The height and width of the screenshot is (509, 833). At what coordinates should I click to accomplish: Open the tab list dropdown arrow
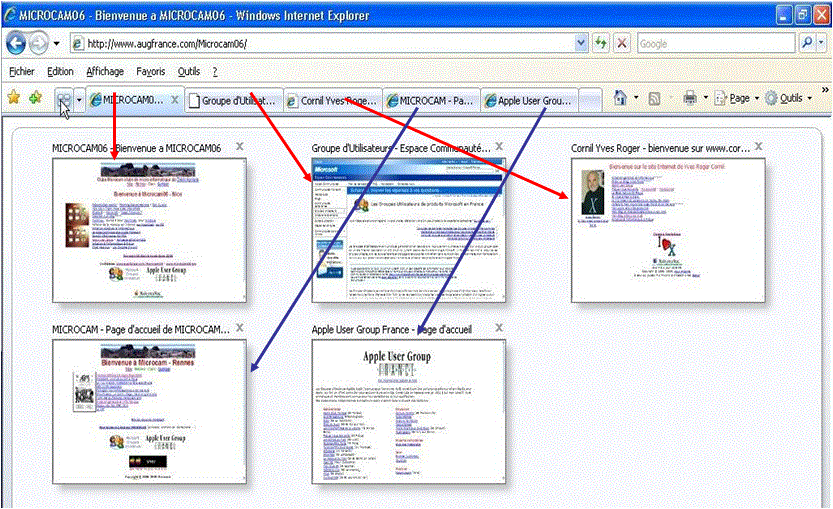[x=79, y=99]
